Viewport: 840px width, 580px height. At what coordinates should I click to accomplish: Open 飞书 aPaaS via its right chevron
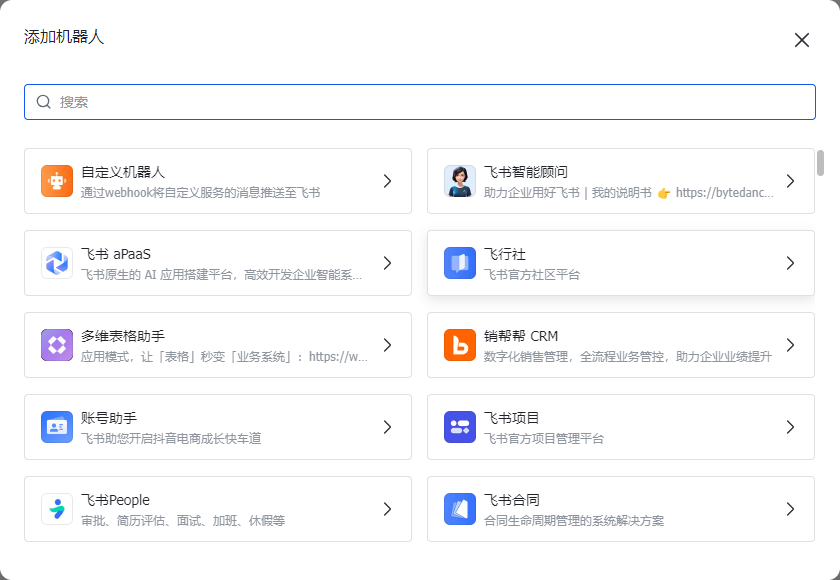click(387, 263)
